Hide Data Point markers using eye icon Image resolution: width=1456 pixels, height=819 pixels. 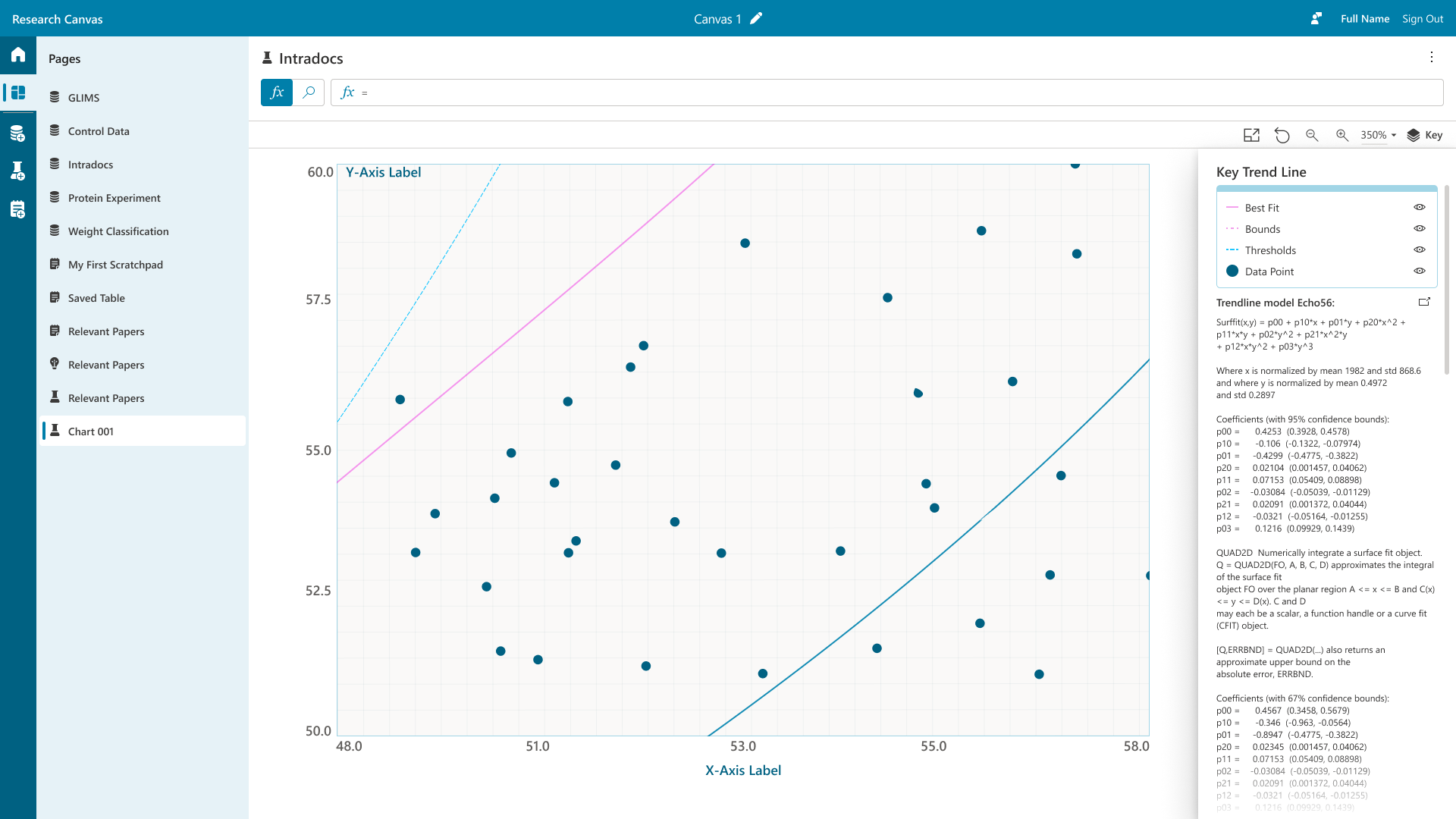(x=1420, y=271)
